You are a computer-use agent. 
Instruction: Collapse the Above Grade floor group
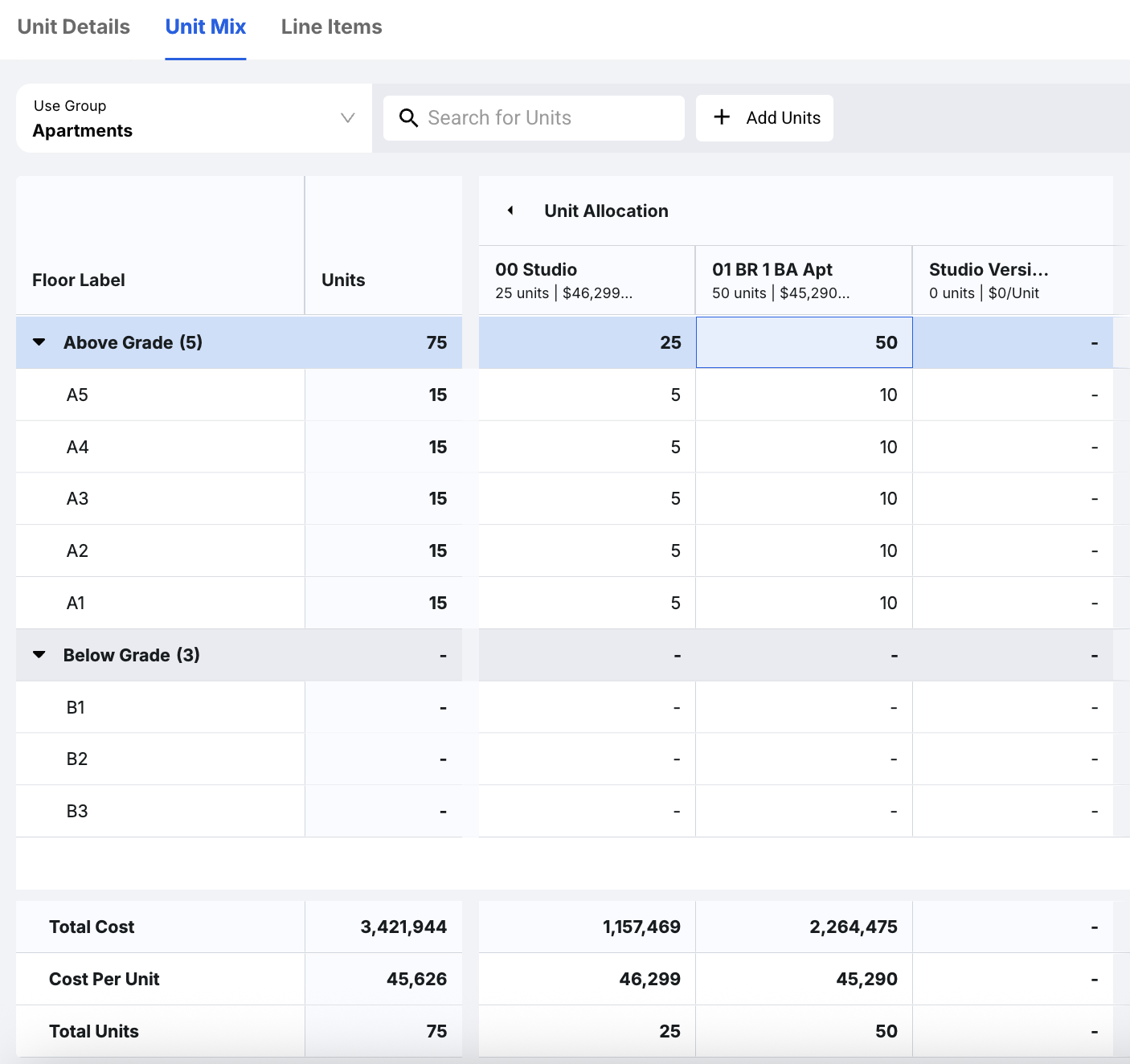pos(39,342)
